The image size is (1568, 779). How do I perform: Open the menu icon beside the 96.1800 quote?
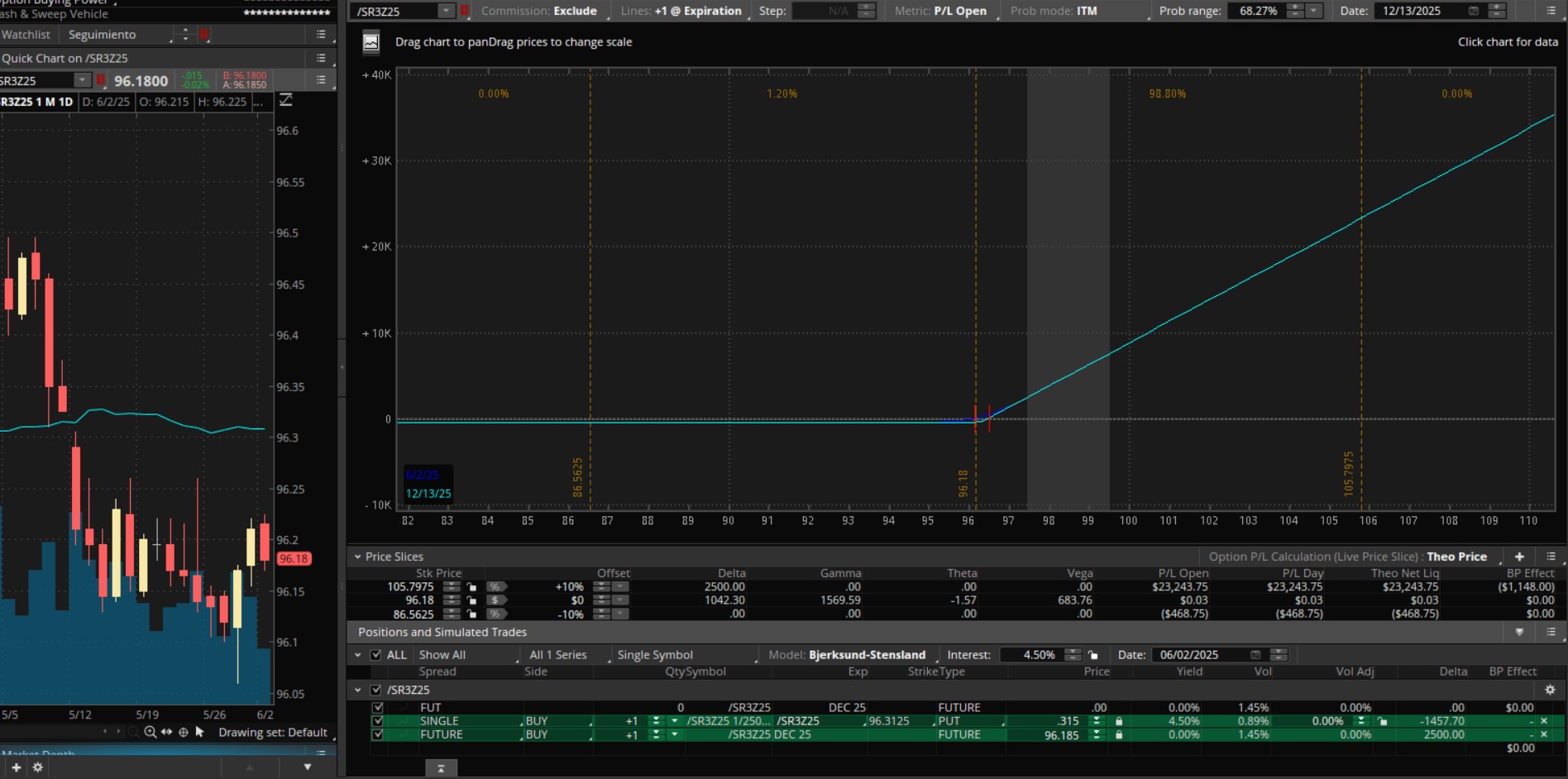point(321,80)
